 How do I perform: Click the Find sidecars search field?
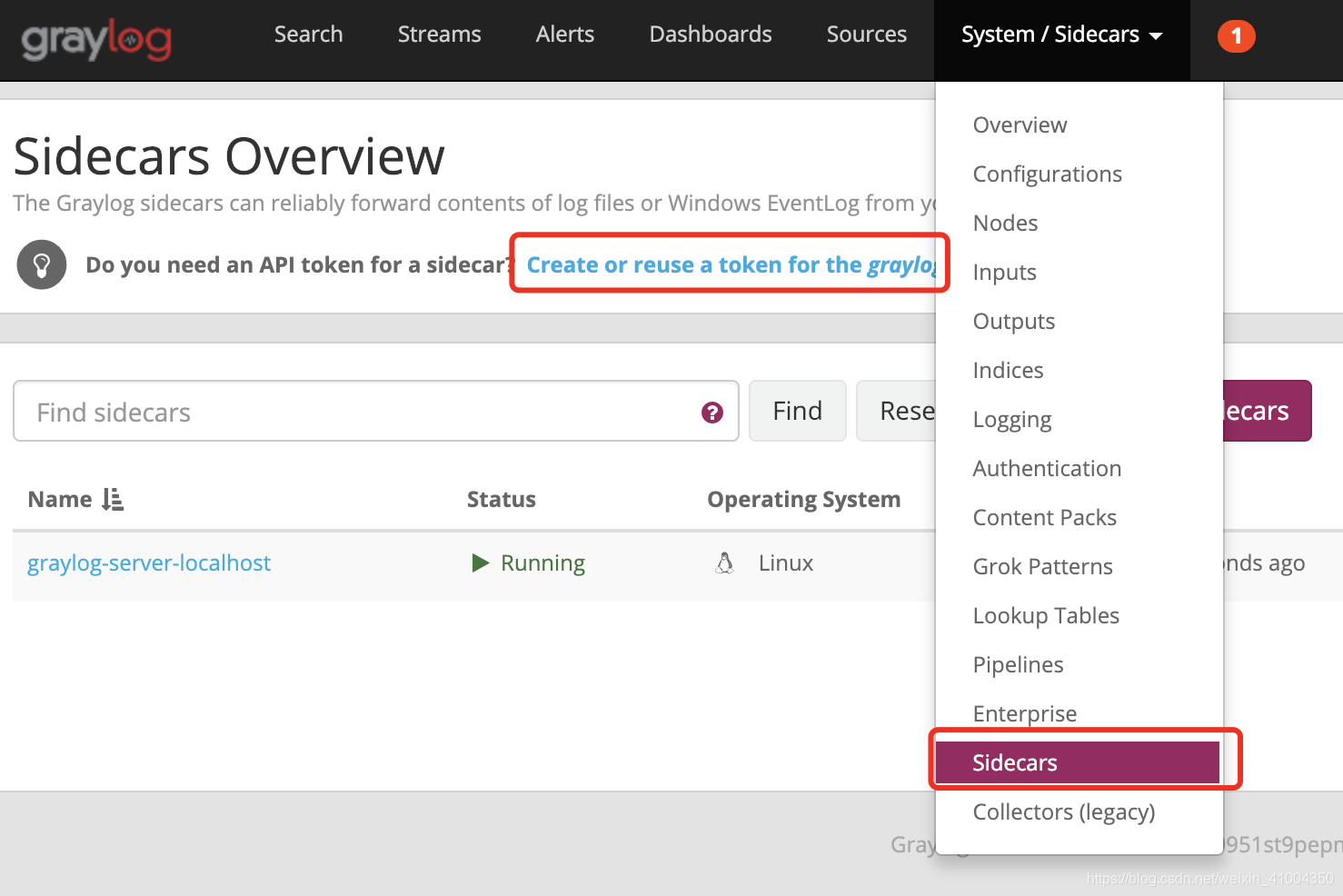(x=376, y=412)
